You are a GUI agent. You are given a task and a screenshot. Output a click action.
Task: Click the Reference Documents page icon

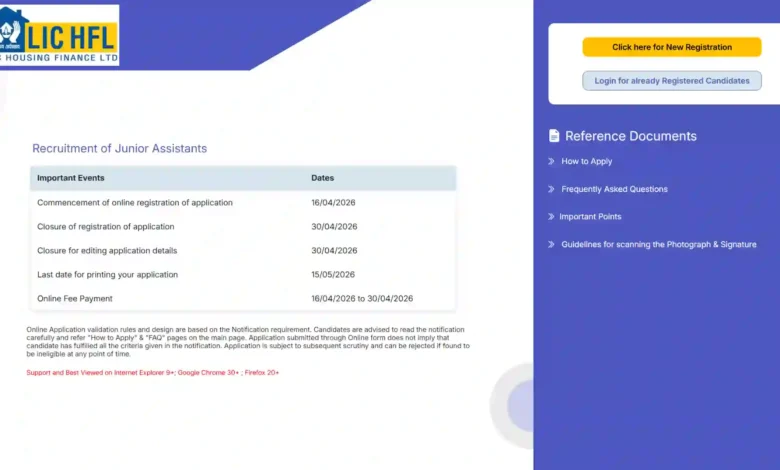(x=554, y=136)
